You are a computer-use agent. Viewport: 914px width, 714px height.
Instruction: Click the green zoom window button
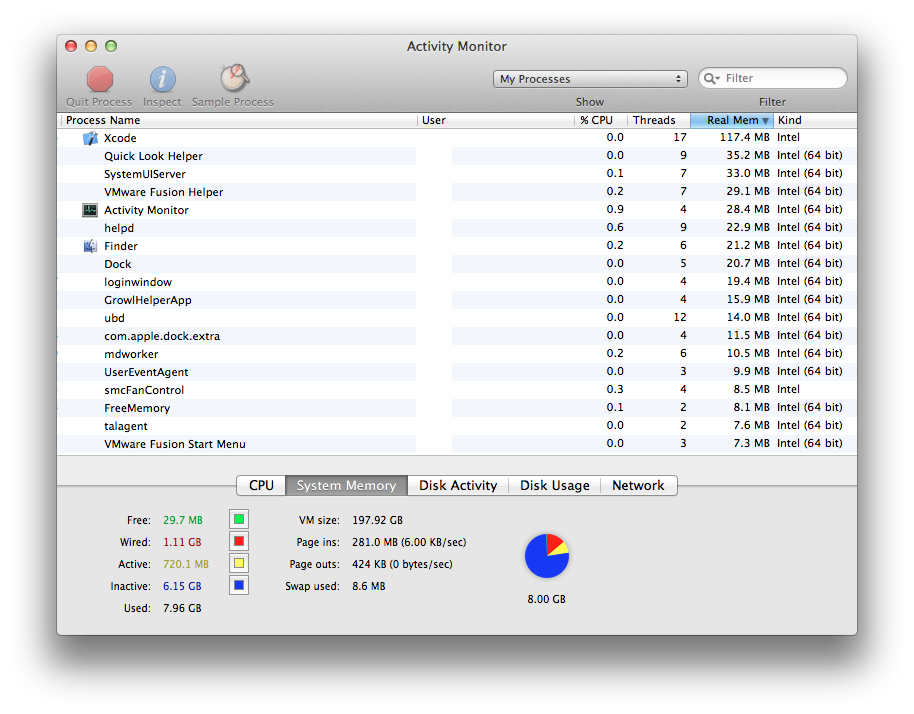pos(111,46)
